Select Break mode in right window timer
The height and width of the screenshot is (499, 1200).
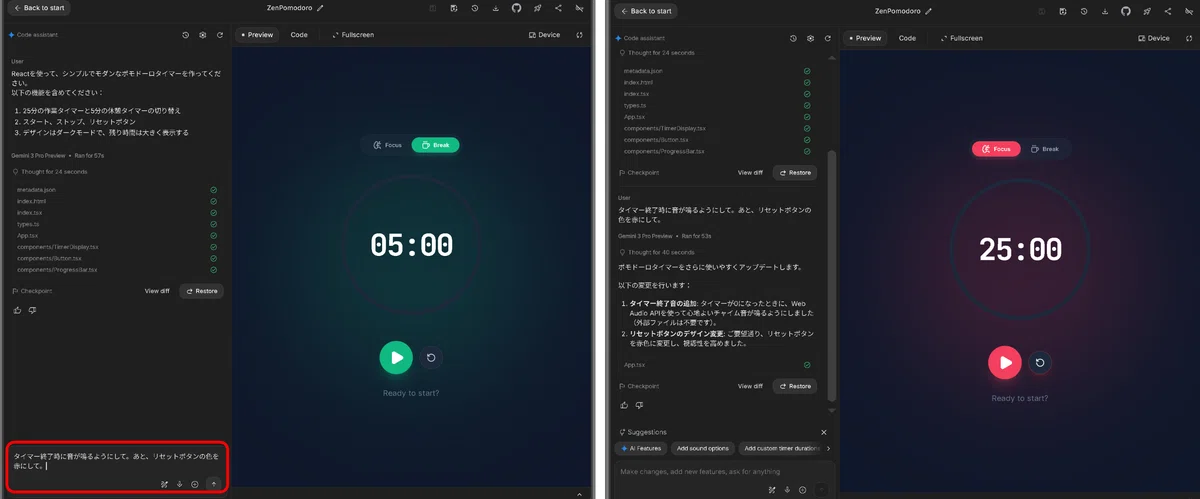pos(1045,149)
